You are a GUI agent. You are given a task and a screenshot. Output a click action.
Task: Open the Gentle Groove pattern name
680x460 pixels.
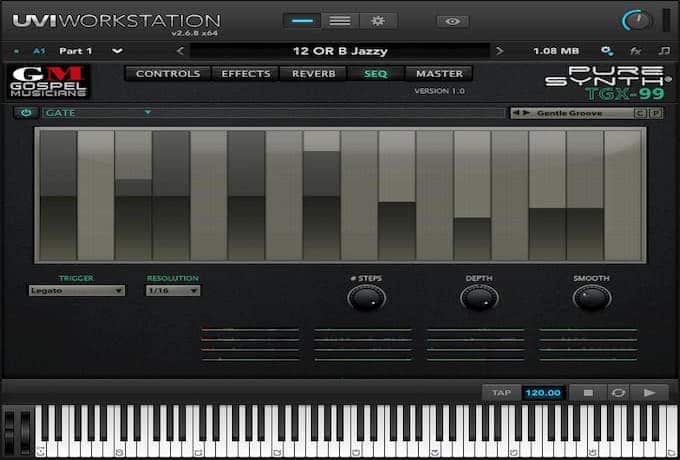point(569,113)
